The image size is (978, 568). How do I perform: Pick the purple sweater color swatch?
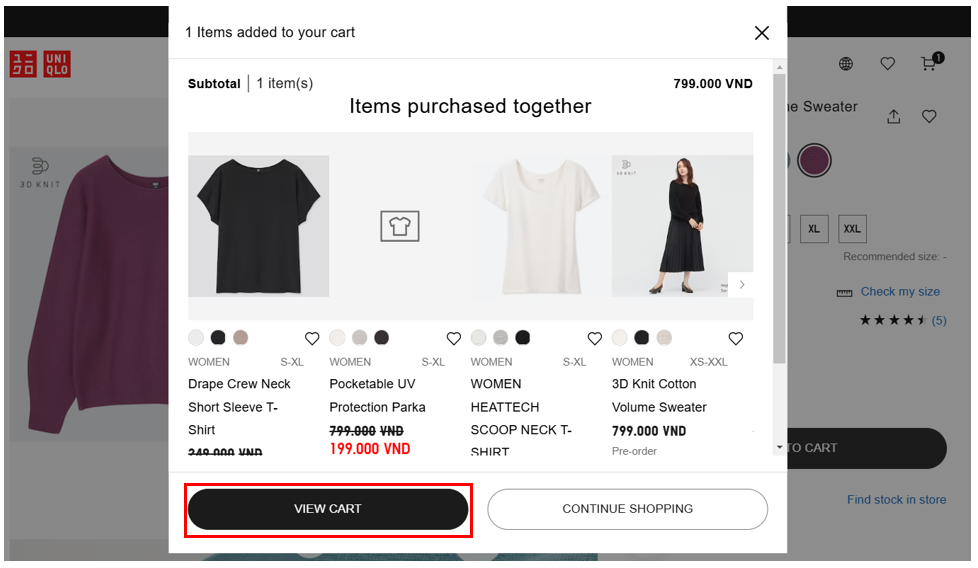[815, 160]
